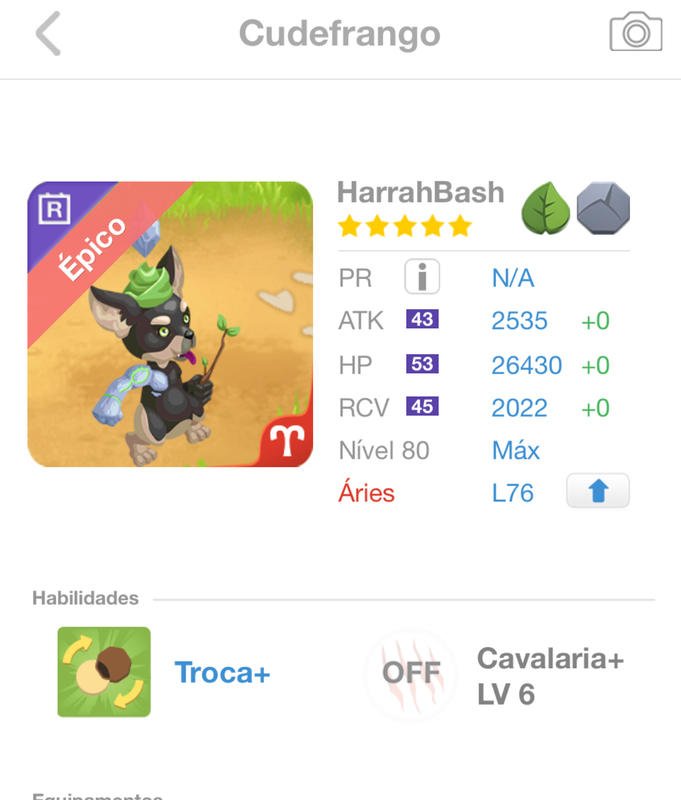This screenshot has height=800, width=681.
Task: Tap the Épico rarity ribbon
Action: tap(92, 248)
